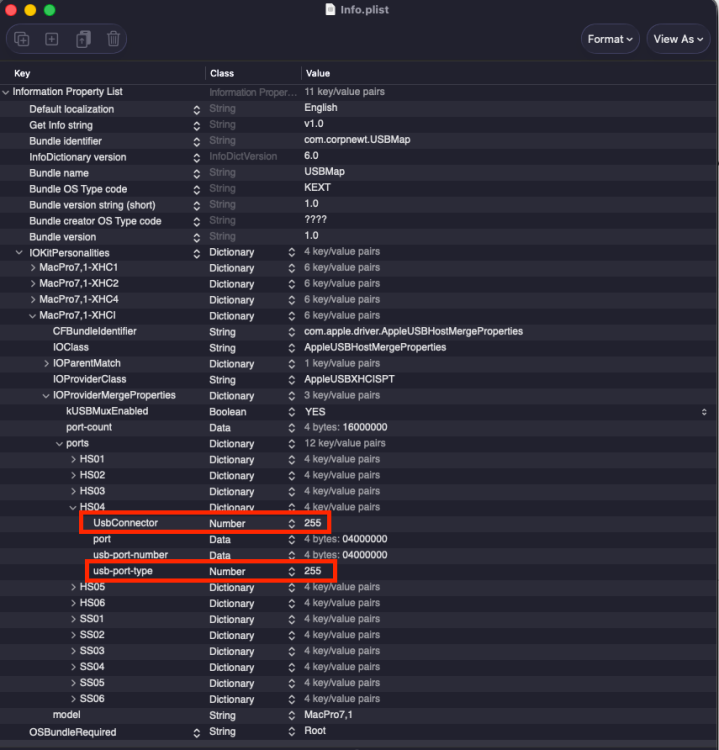The image size is (719, 750).
Task: Open key popup arrows for Bundle name
Action: coord(197,174)
